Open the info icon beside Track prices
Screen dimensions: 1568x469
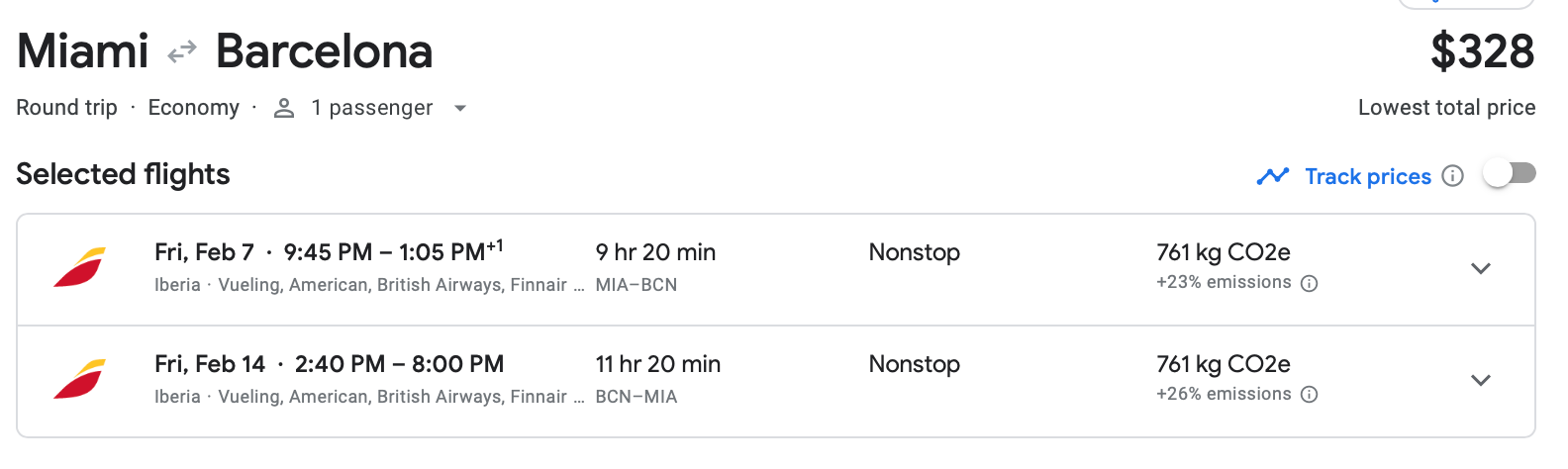1452,176
